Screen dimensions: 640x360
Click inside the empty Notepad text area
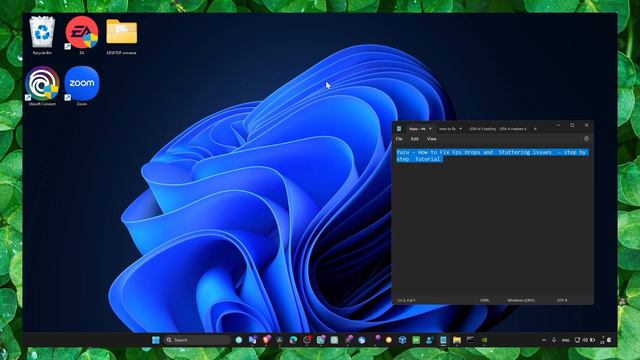pyautogui.click(x=492, y=229)
